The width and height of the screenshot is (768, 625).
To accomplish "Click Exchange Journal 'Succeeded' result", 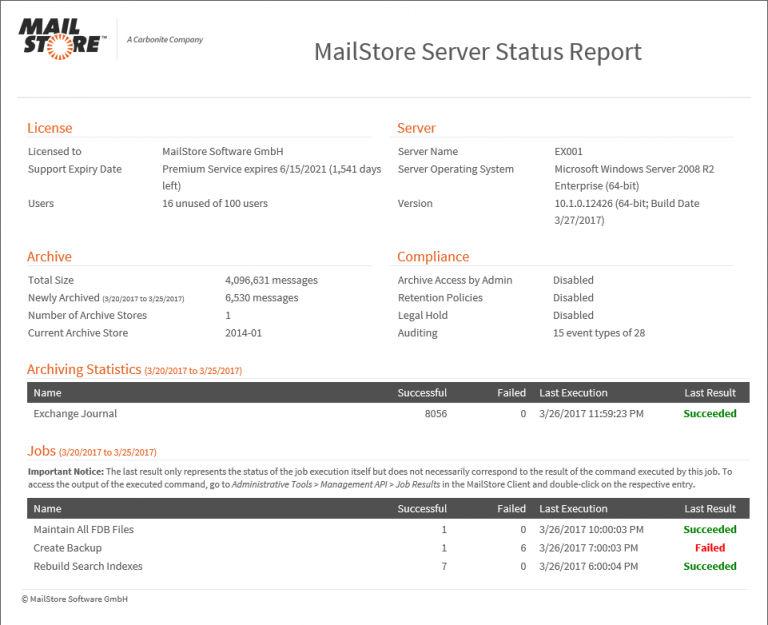I will click(x=710, y=413).
